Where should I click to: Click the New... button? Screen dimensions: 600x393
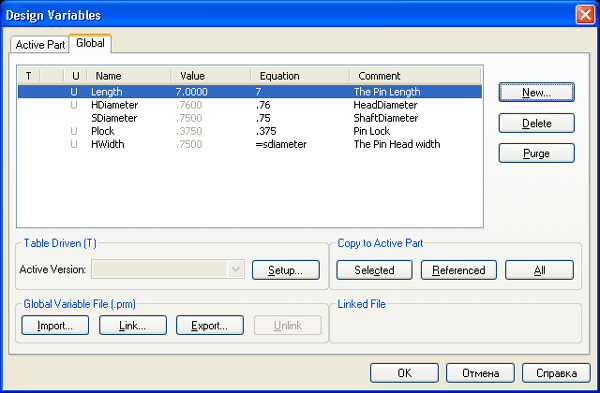click(x=536, y=92)
